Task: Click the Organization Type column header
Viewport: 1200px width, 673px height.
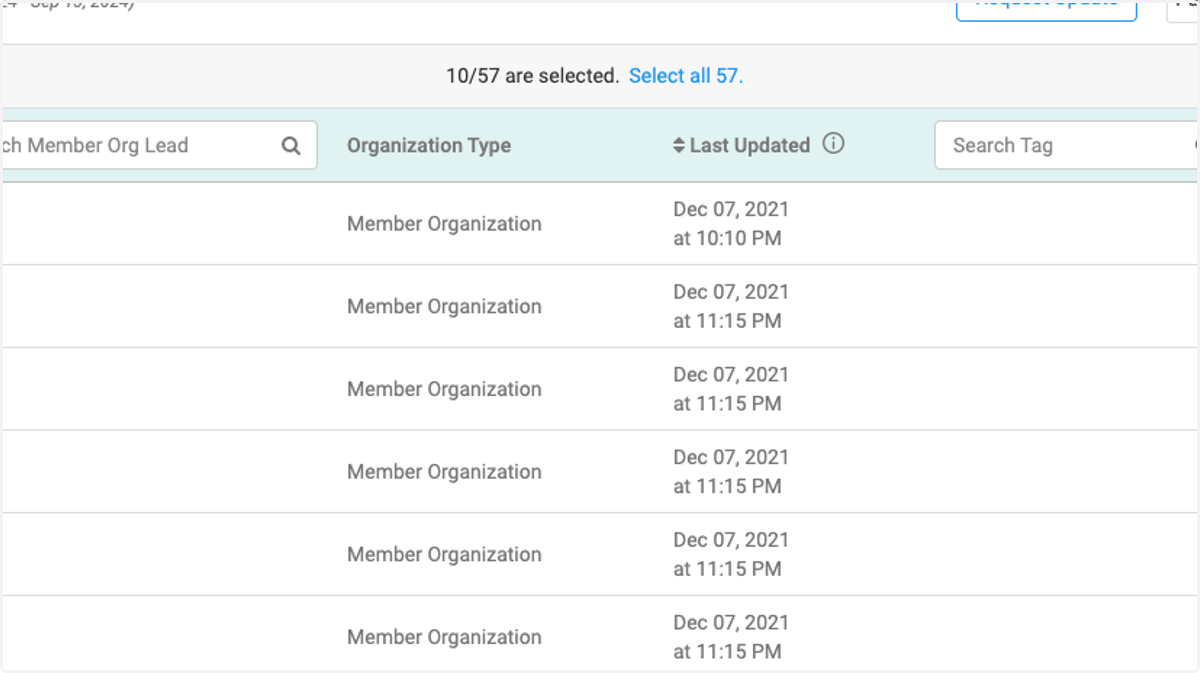Action: (x=429, y=146)
